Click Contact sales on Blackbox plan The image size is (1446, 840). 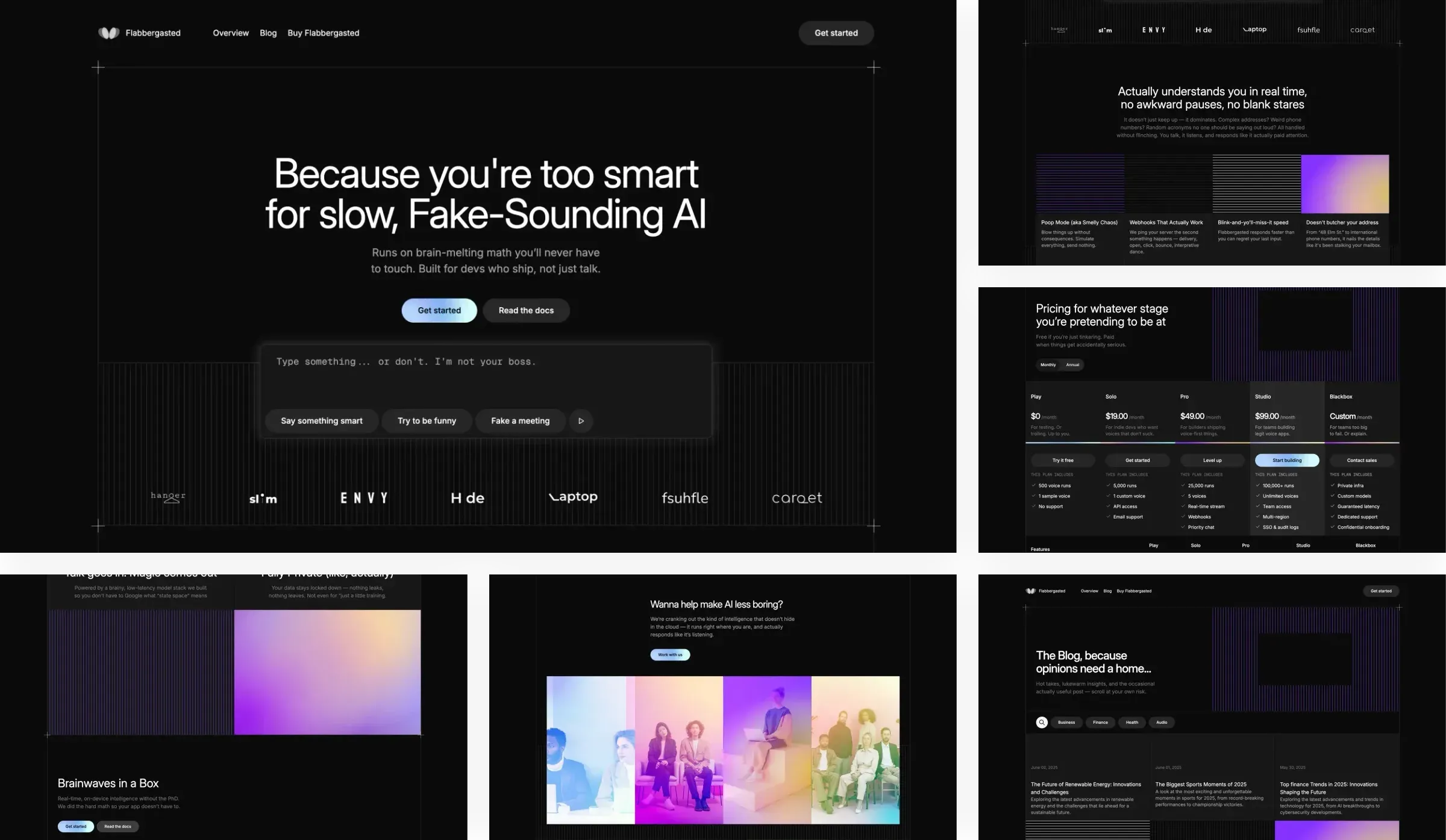(1362, 461)
